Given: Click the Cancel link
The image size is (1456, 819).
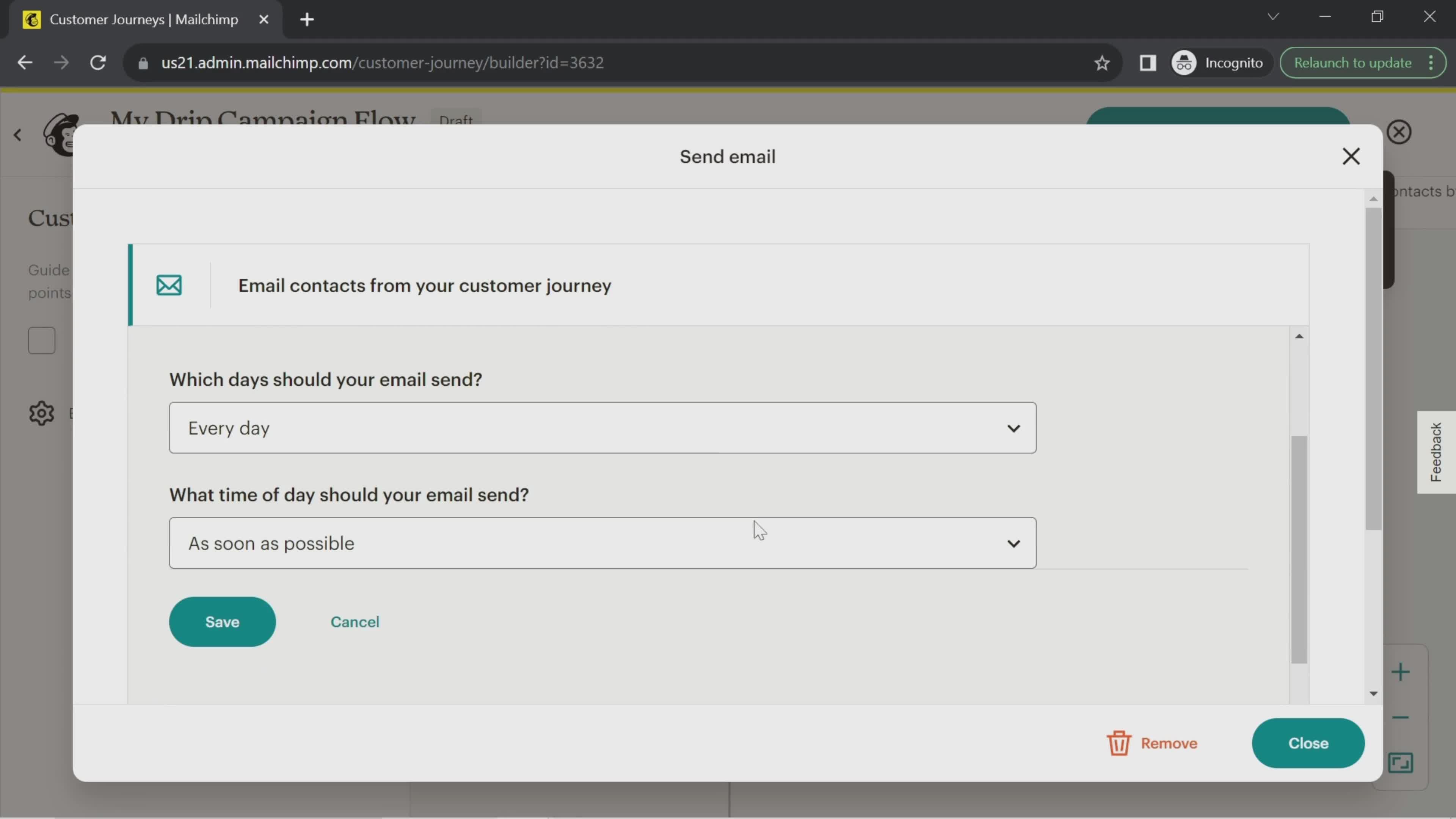Looking at the screenshot, I should point(355,622).
